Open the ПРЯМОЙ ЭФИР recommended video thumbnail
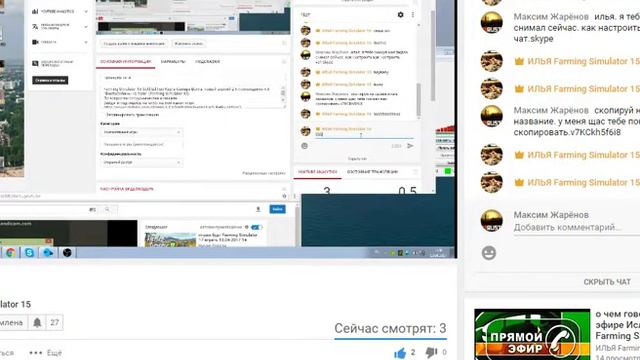 (532, 334)
